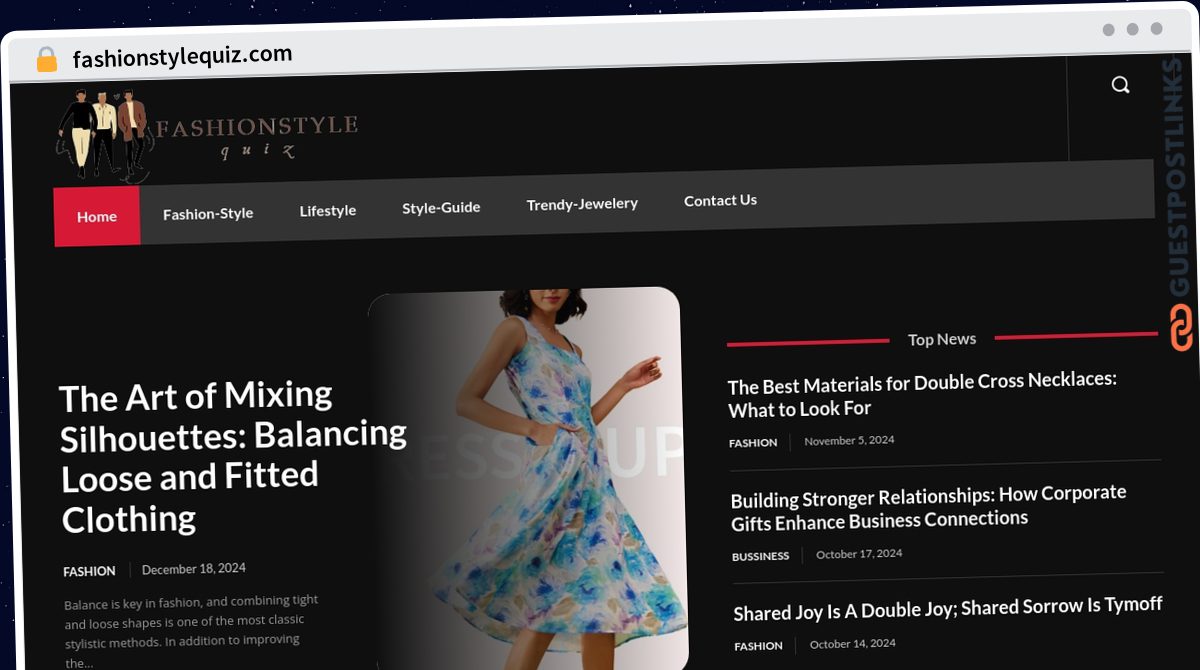The width and height of the screenshot is (1200, 670).
Task: Select Lifestyle in the navigation bar
Action: coord(327,210)
